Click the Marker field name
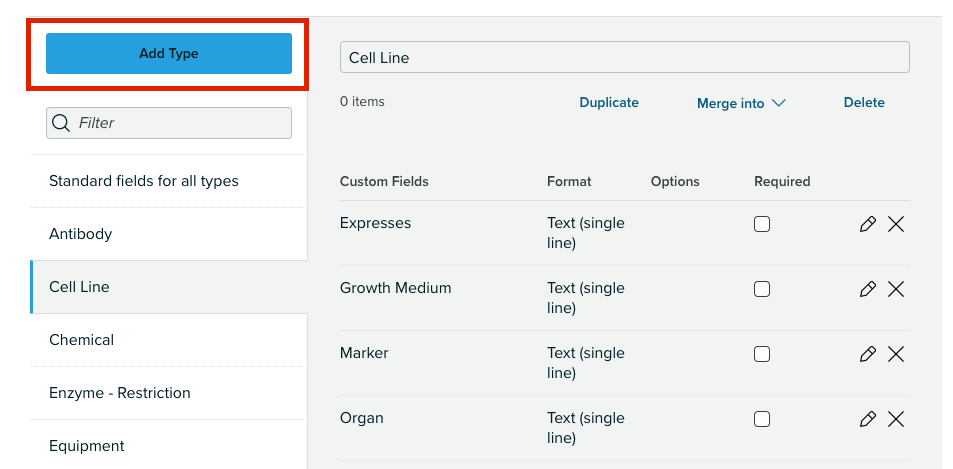Image resolution: width=953 pixels, height=469 pixels. [363, 353]
